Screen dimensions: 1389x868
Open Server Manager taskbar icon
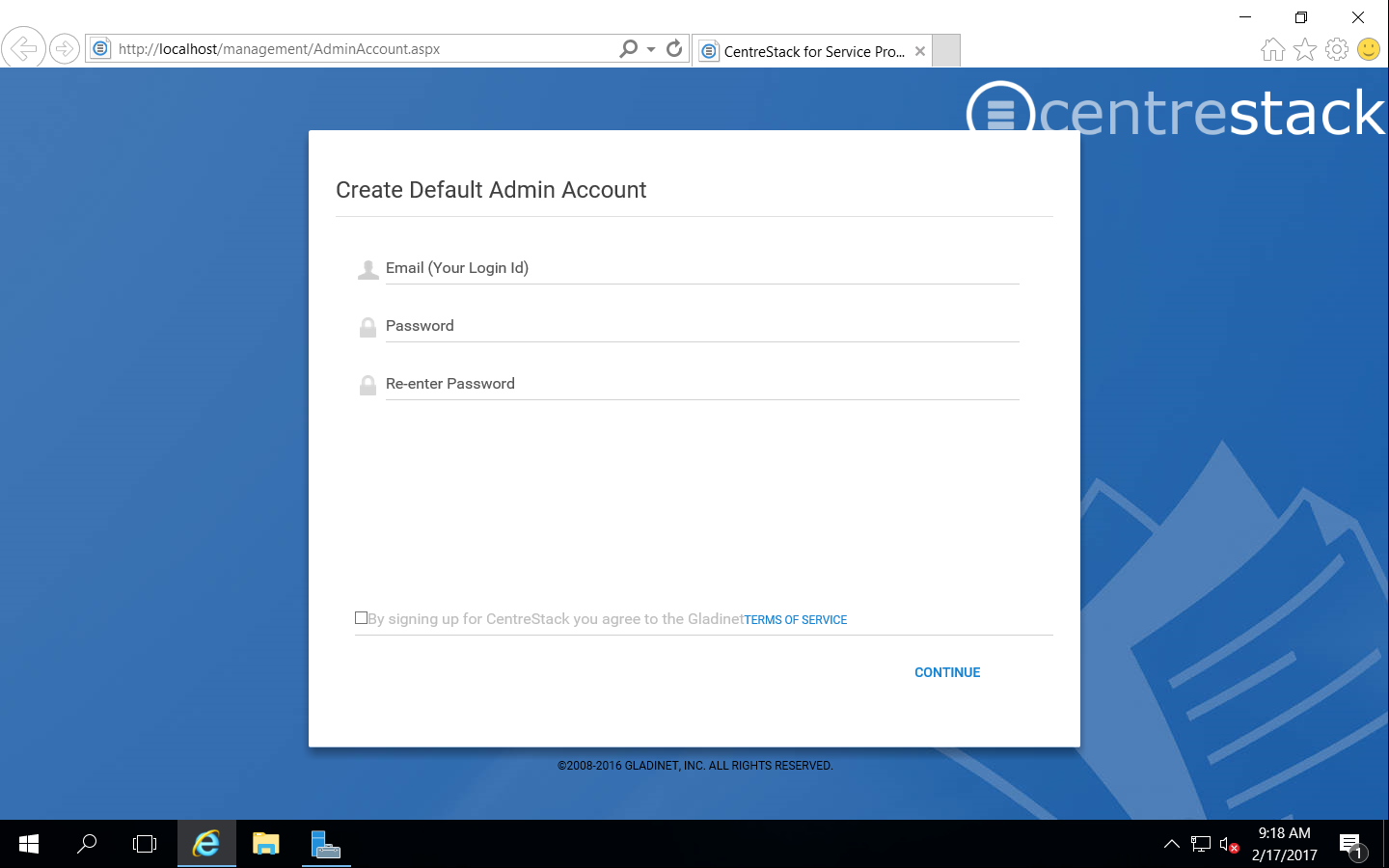pyautogui.click(x=326, y=844)
